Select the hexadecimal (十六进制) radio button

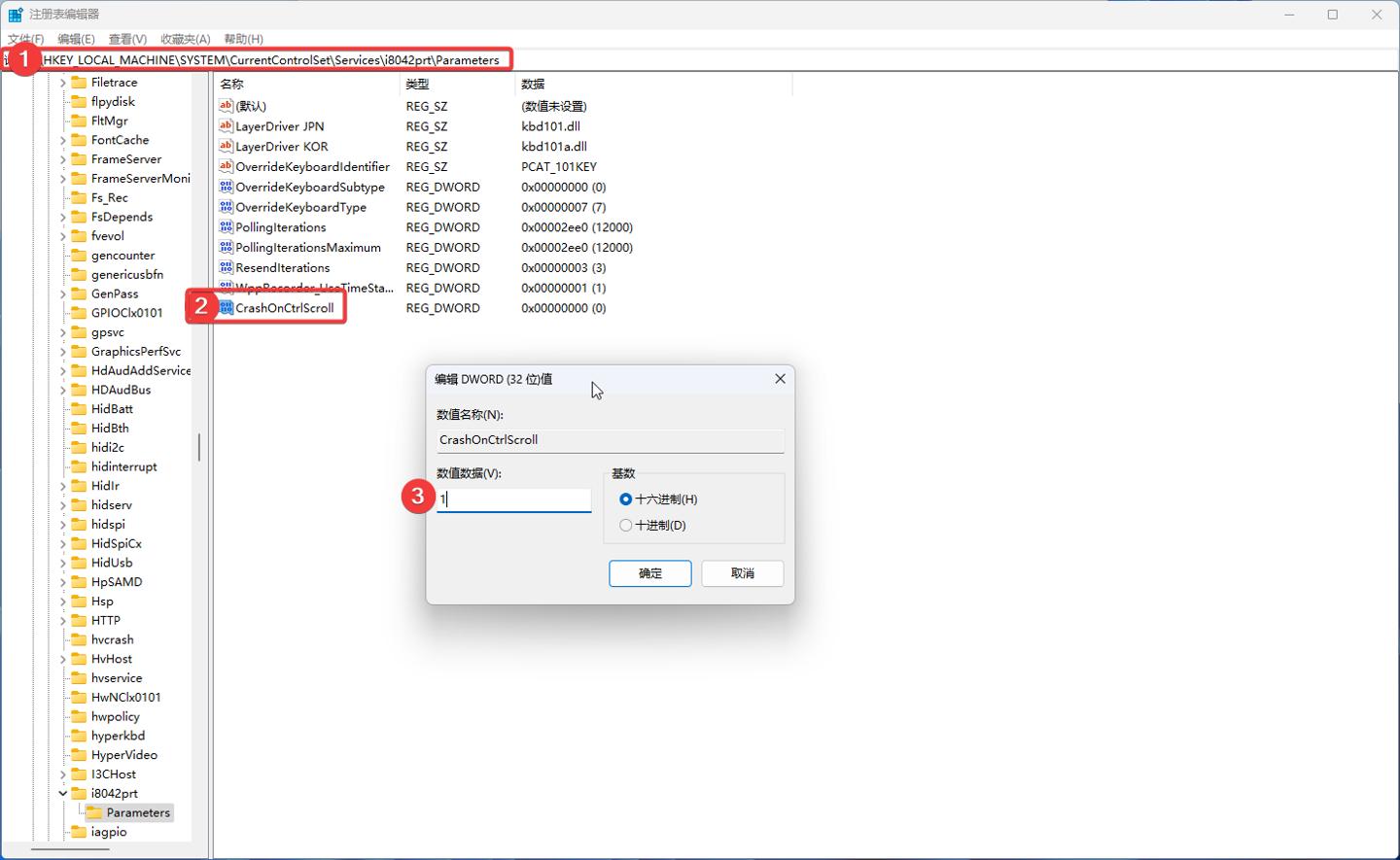pos(625,499)
